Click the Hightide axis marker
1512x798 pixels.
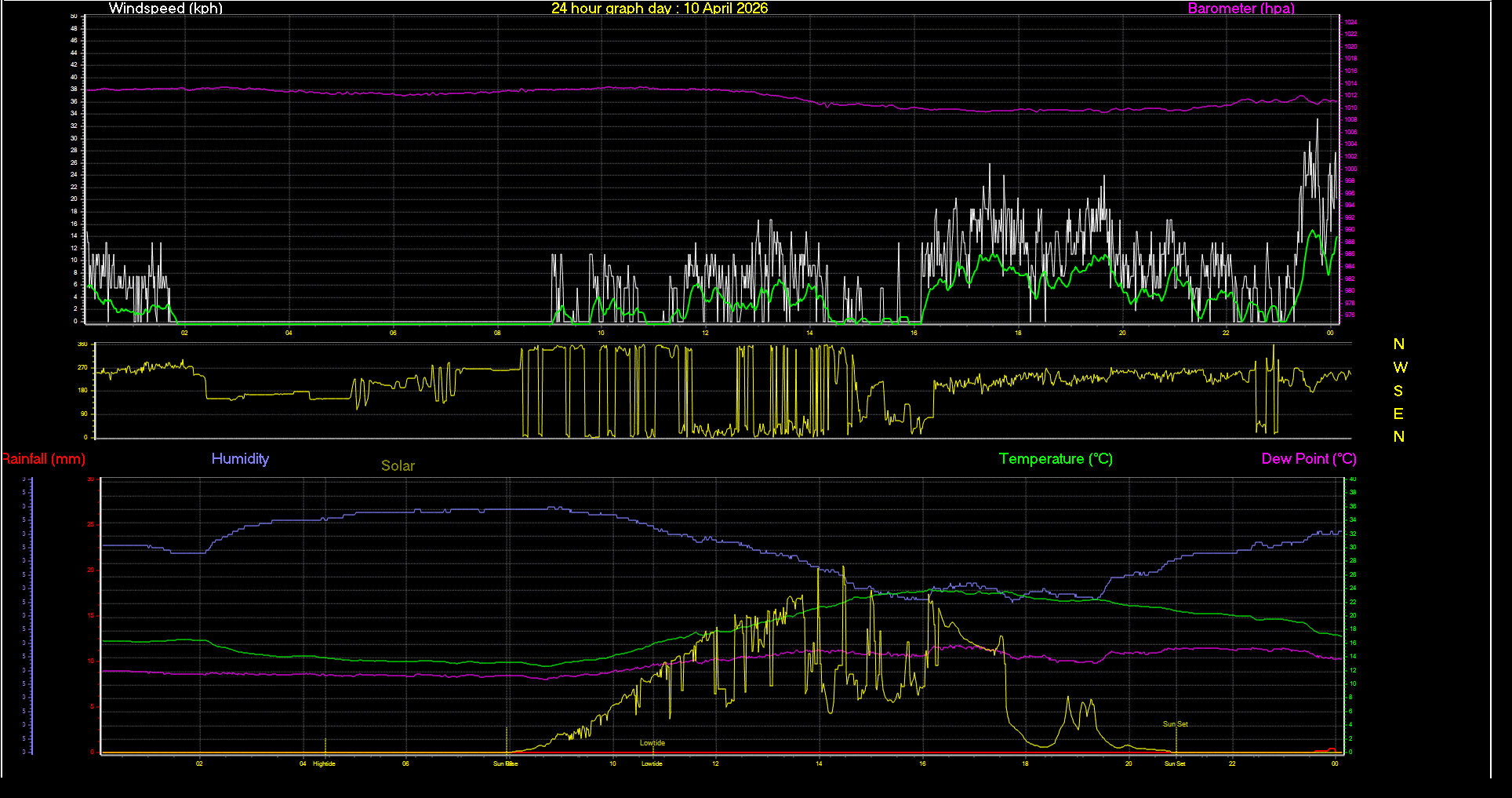[x=324, y=763]
